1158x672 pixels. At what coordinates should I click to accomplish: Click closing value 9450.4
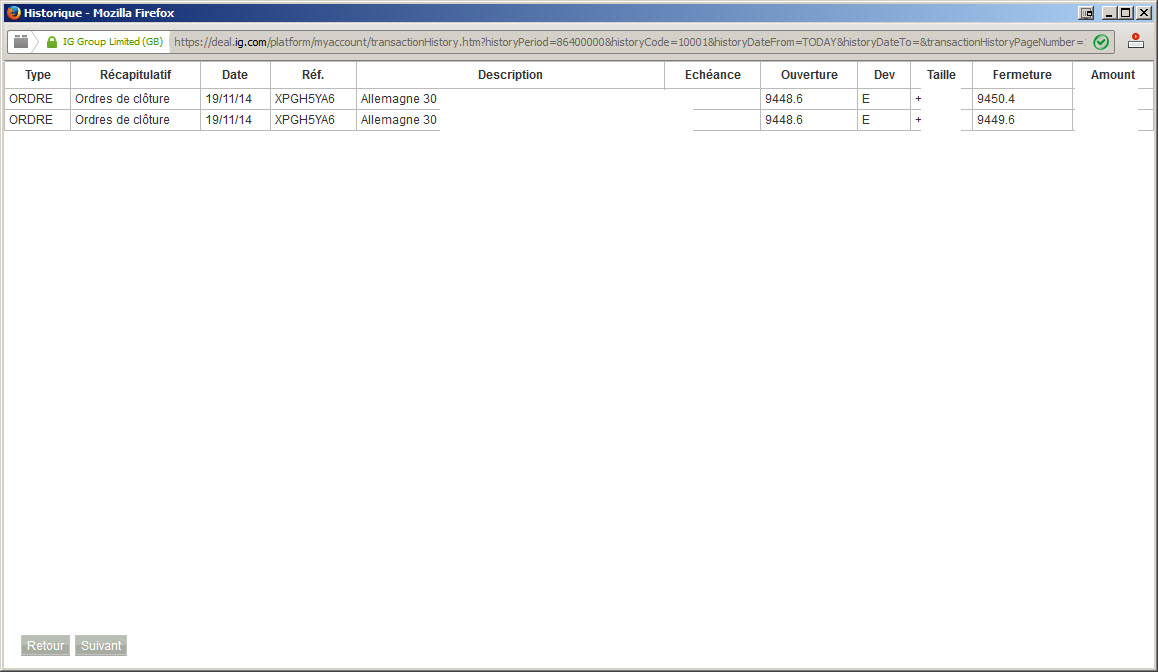point(996,99)
